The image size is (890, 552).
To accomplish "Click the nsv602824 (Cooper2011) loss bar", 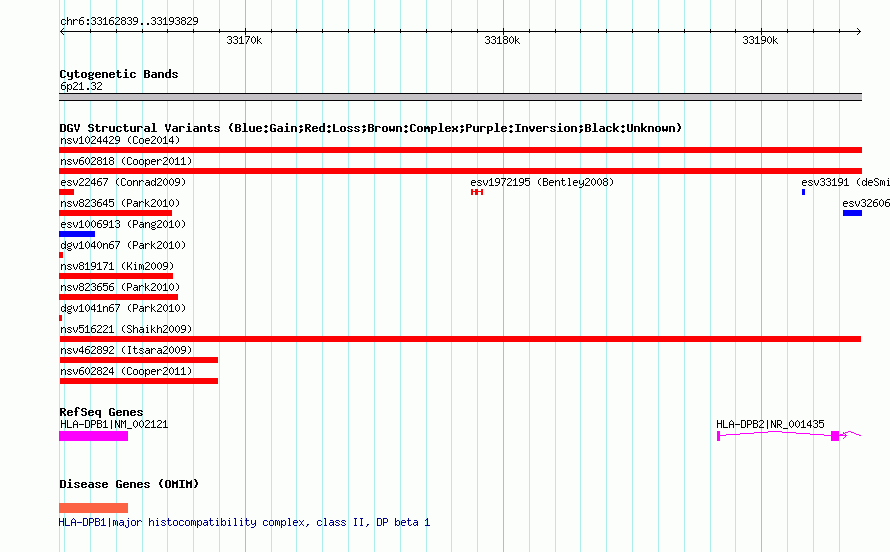I will tap(138, 381).
